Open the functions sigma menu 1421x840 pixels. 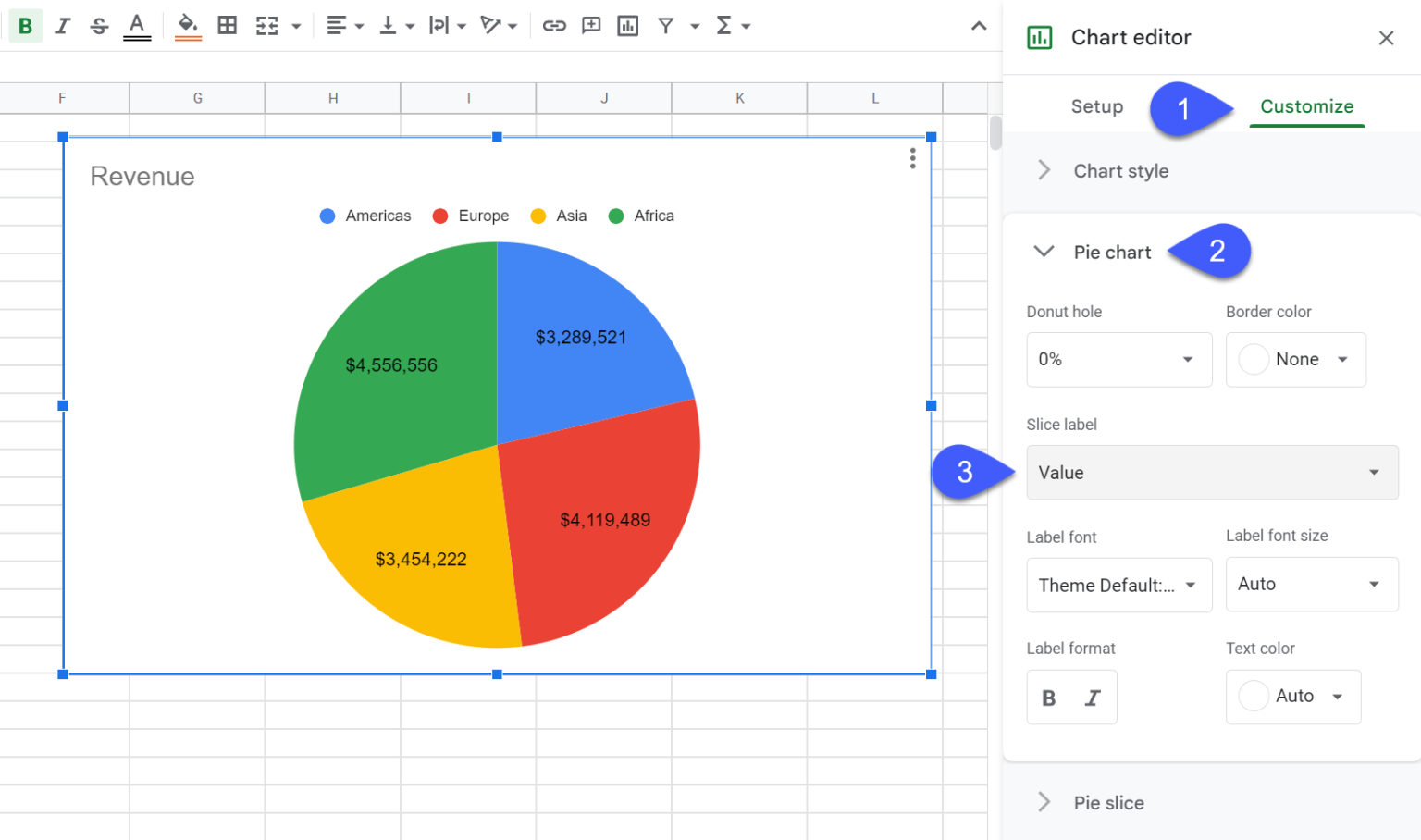click(724, 26)
